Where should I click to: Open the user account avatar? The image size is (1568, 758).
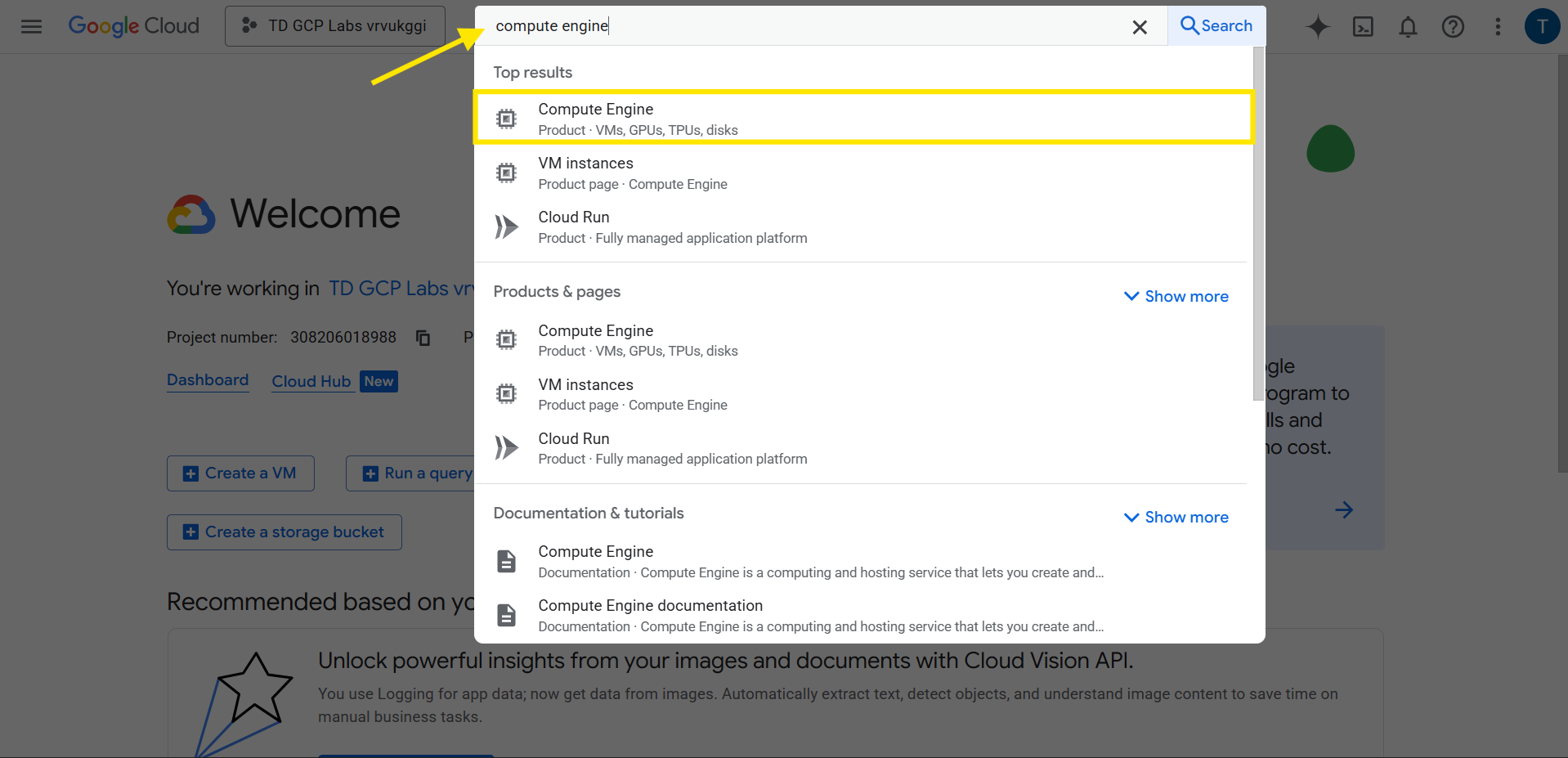[x=1542, y=26]
